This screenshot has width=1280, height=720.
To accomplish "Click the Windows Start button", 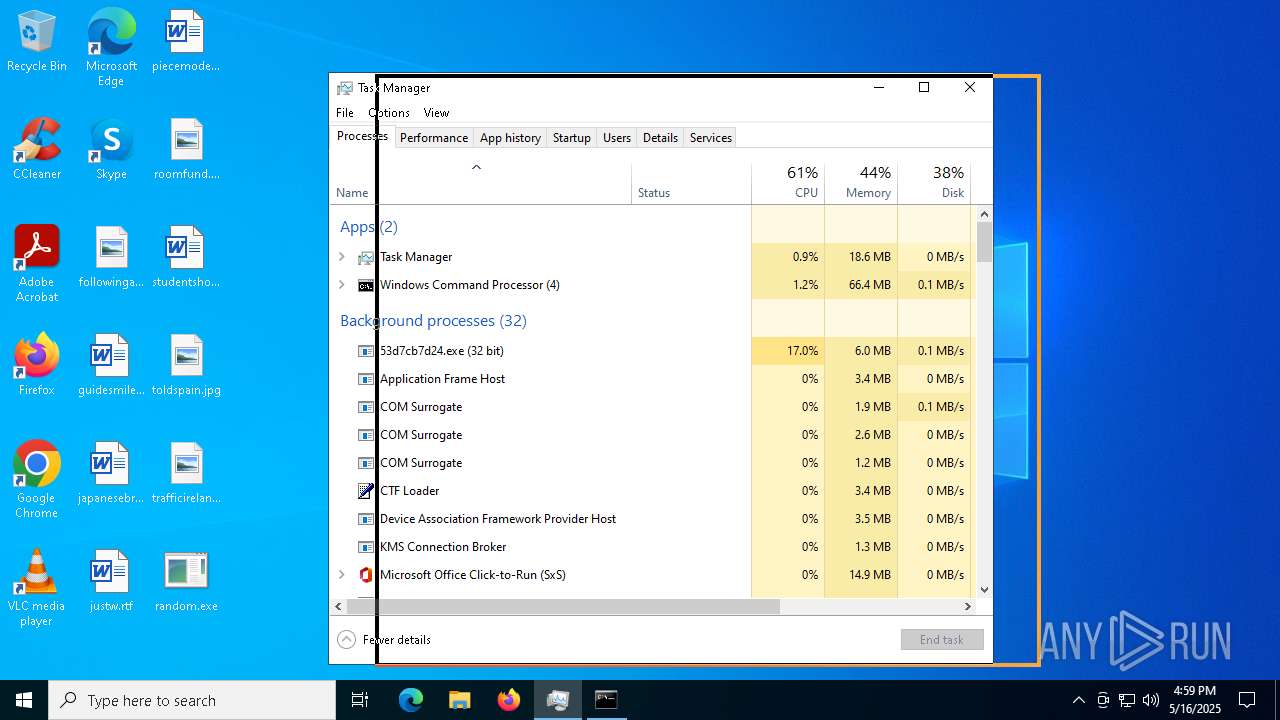I will pos(24,700).
